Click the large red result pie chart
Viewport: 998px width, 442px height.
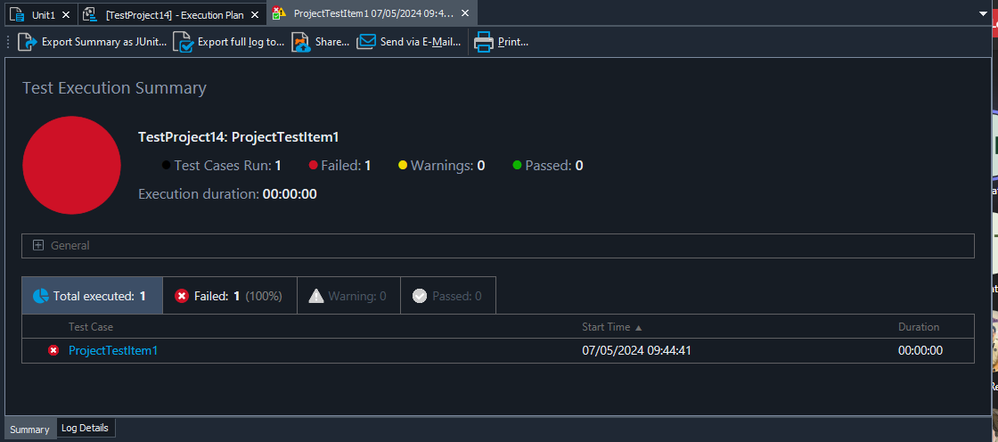71,165
